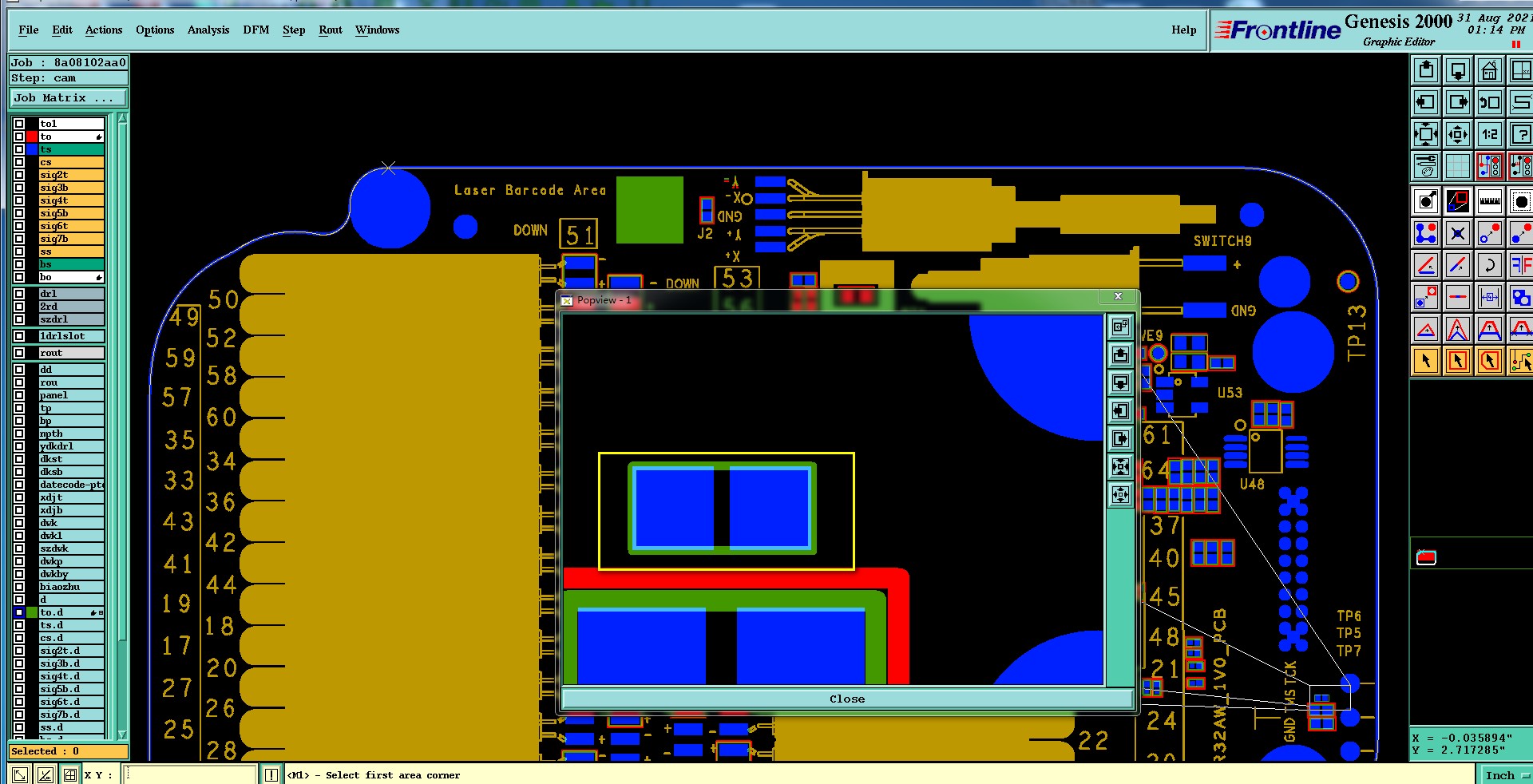Open the DFM menu
Screen dimensions: 1533x784
pyautogui.click(x=256, y=30)
